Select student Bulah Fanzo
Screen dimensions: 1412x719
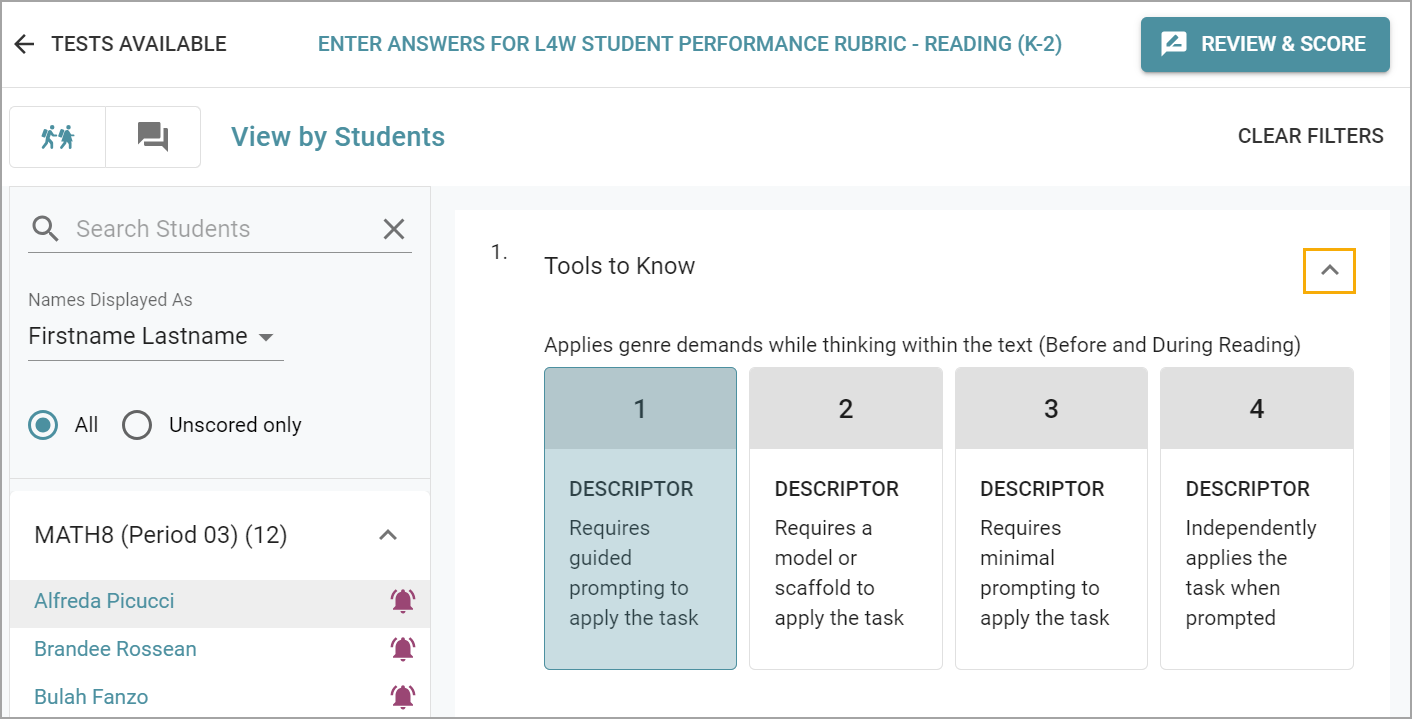coord(91,697)
